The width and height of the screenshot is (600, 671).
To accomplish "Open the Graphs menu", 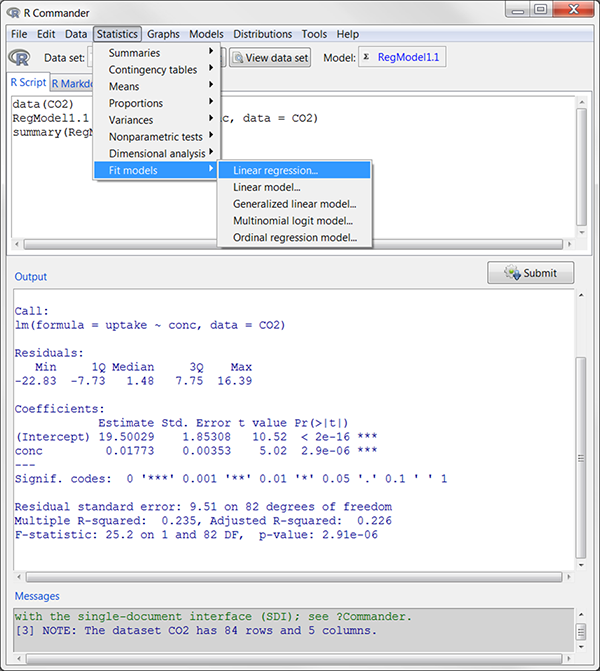I will [x=163, y=34].
